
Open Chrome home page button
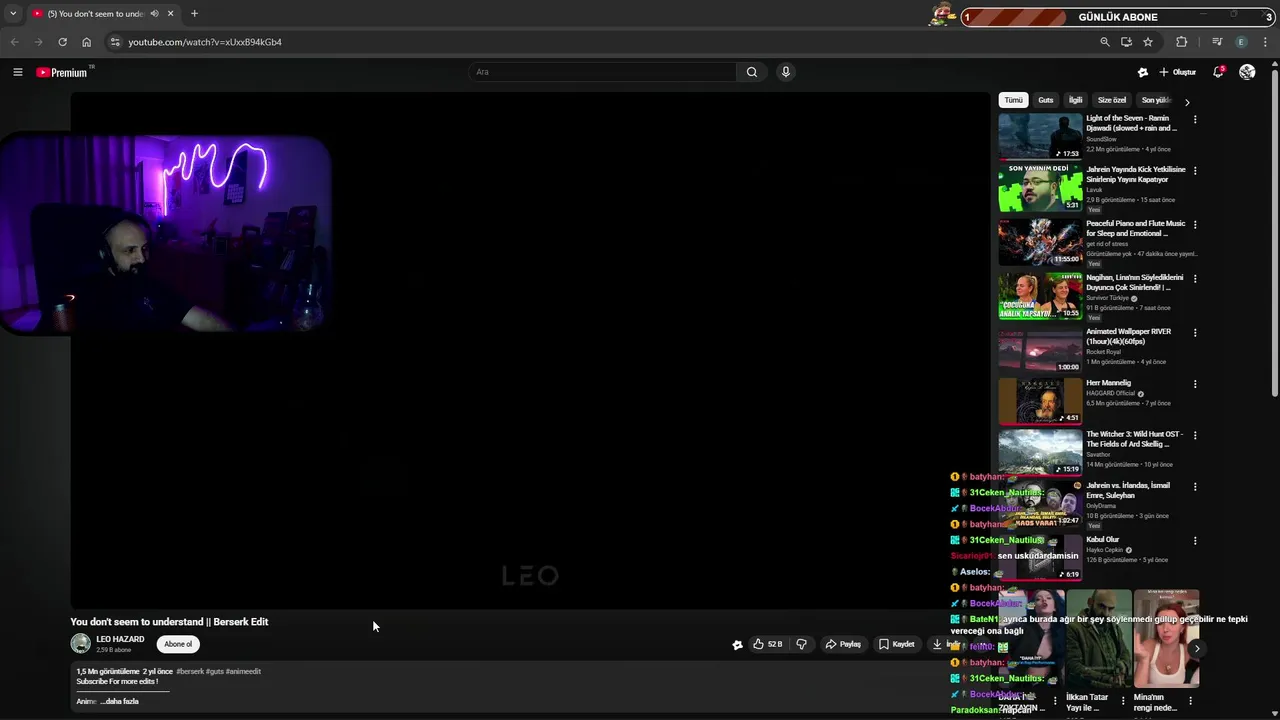point(86,42)
